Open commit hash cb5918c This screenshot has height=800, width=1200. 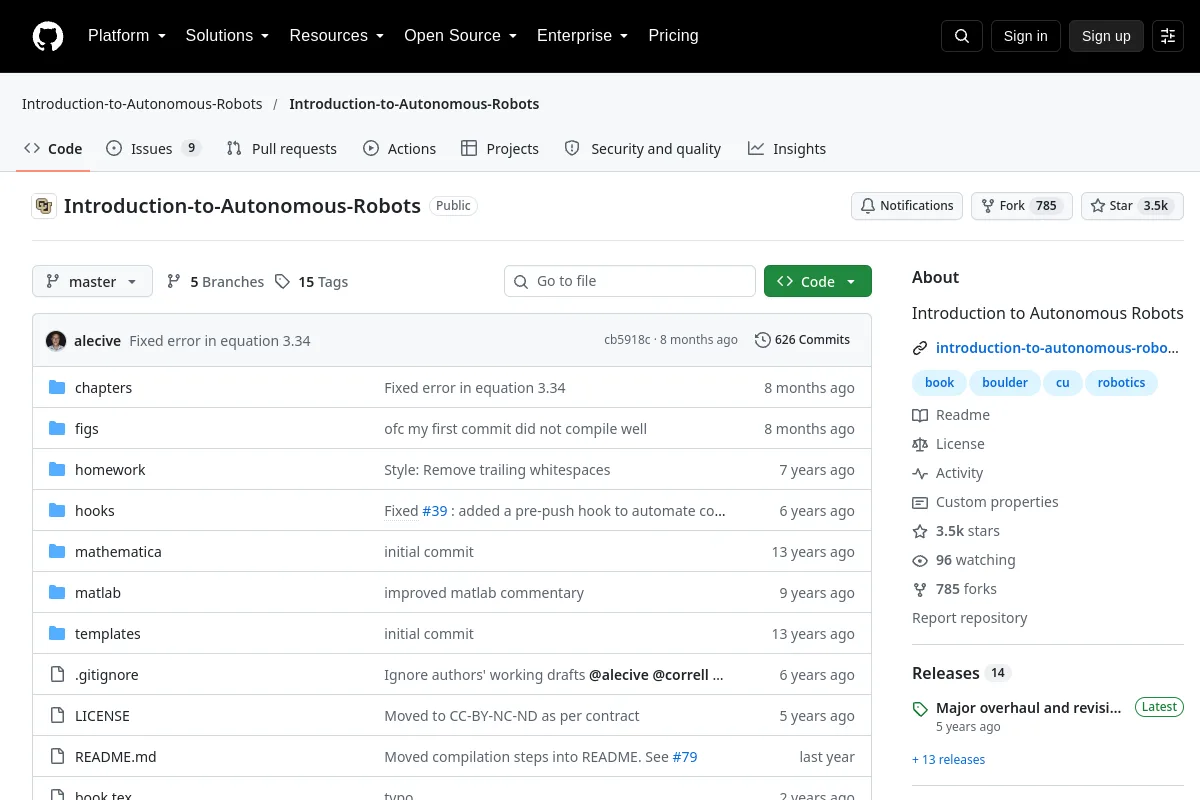click(627, 340)
